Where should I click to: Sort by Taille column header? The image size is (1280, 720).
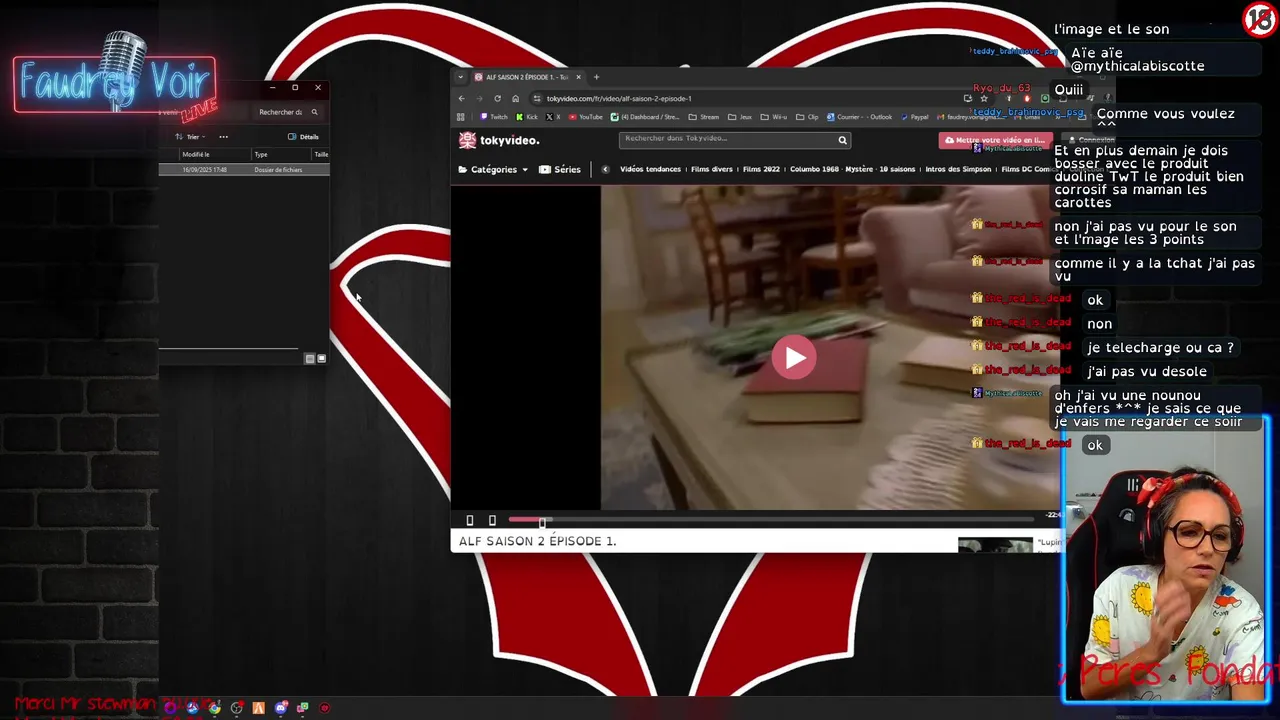[321, 154]
